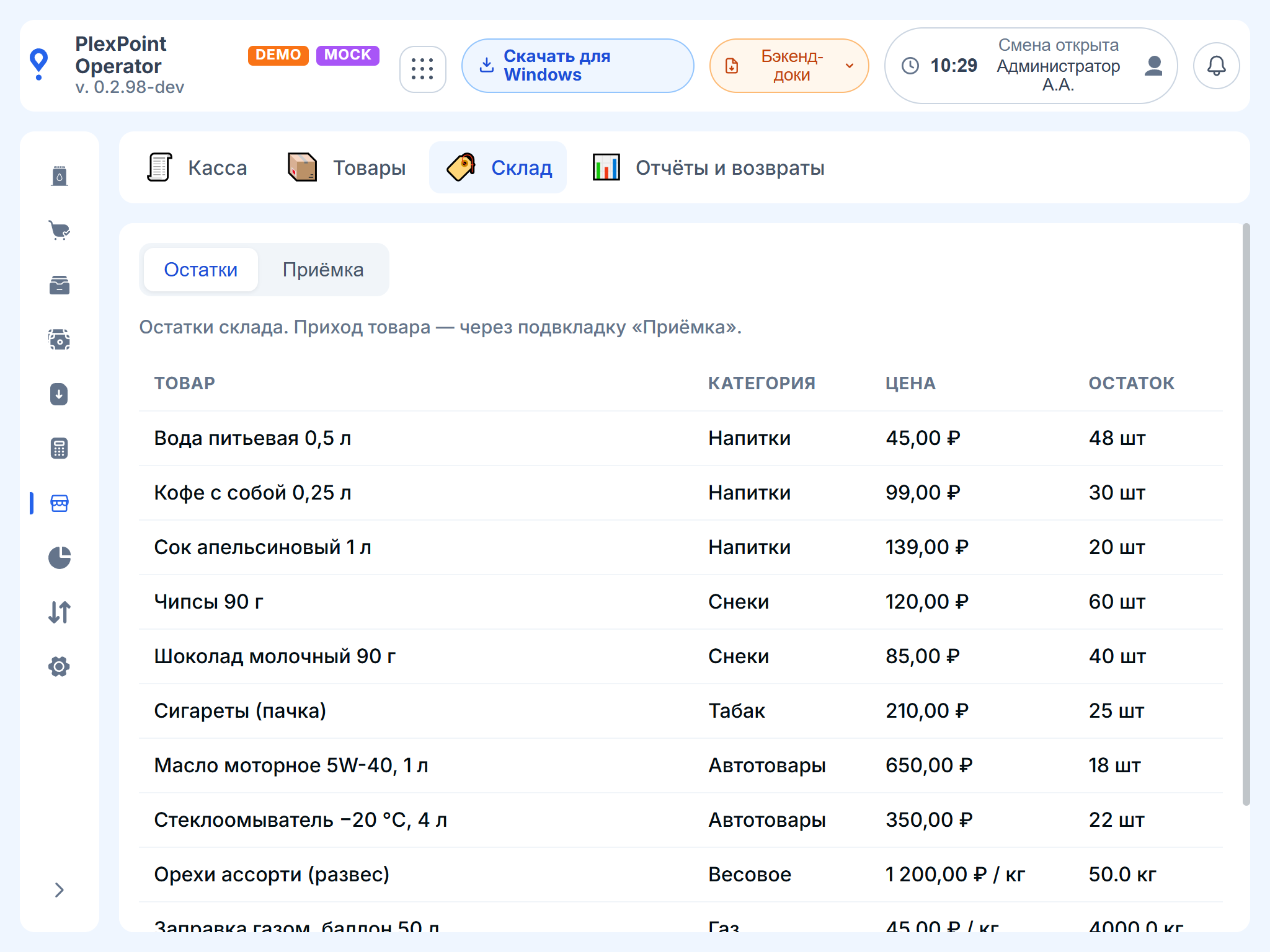Click the price 1 200,00 ₽ / кг
This screenshot has width=1270, height=952.
[955, 875]
